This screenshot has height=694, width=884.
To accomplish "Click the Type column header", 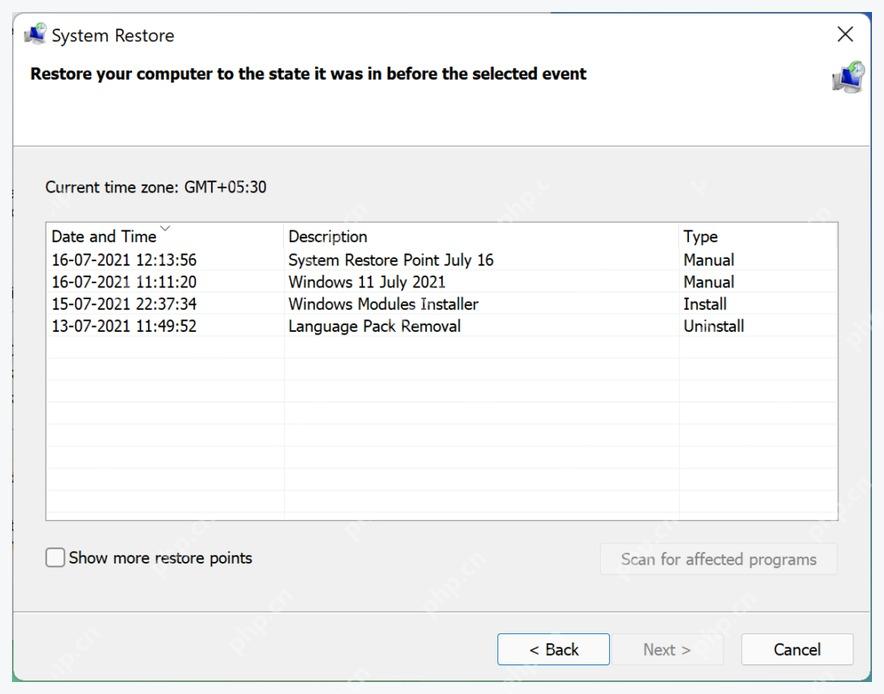I will [758, 236].
